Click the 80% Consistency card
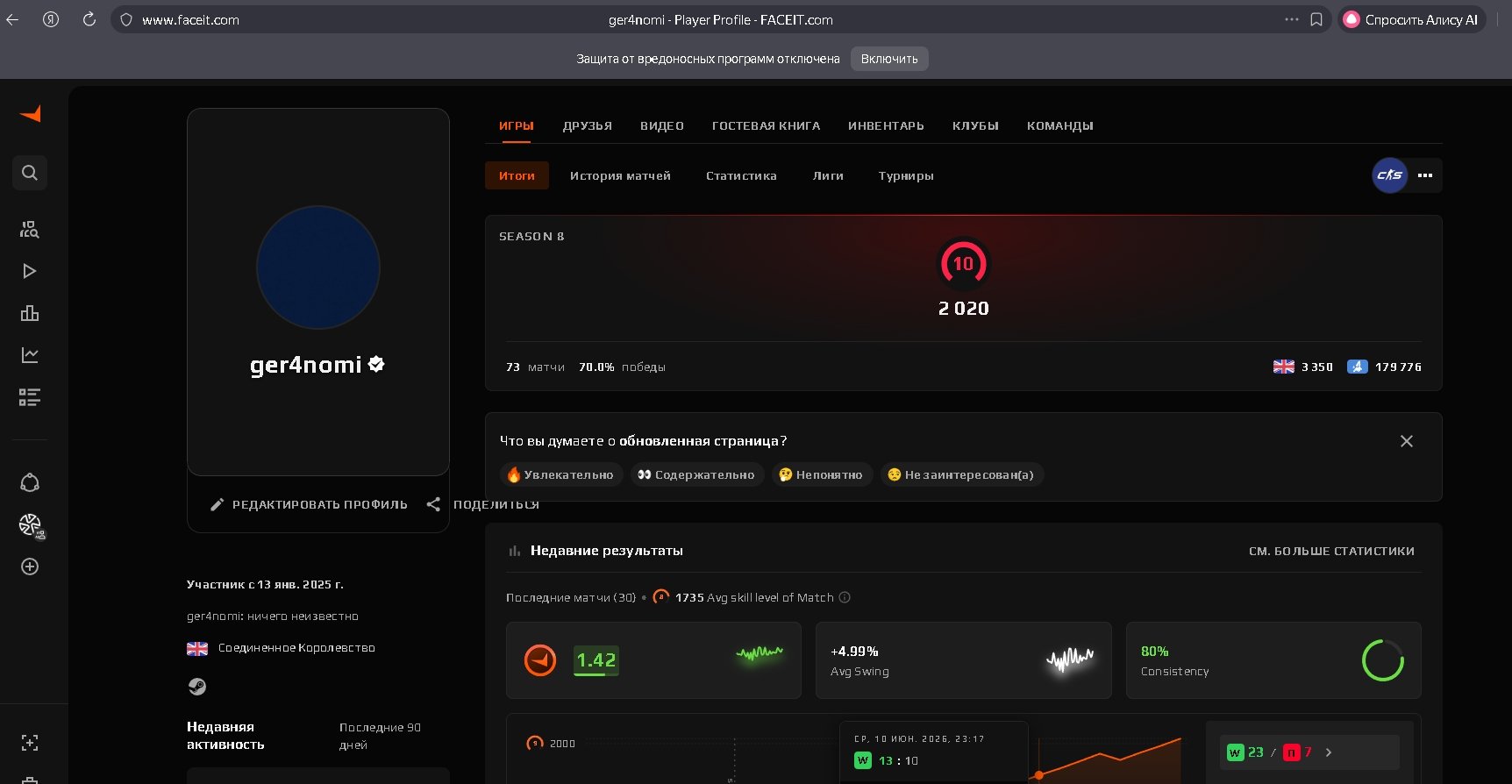Viewport: 1512px width, 784px height. [x=1273, y=660]
